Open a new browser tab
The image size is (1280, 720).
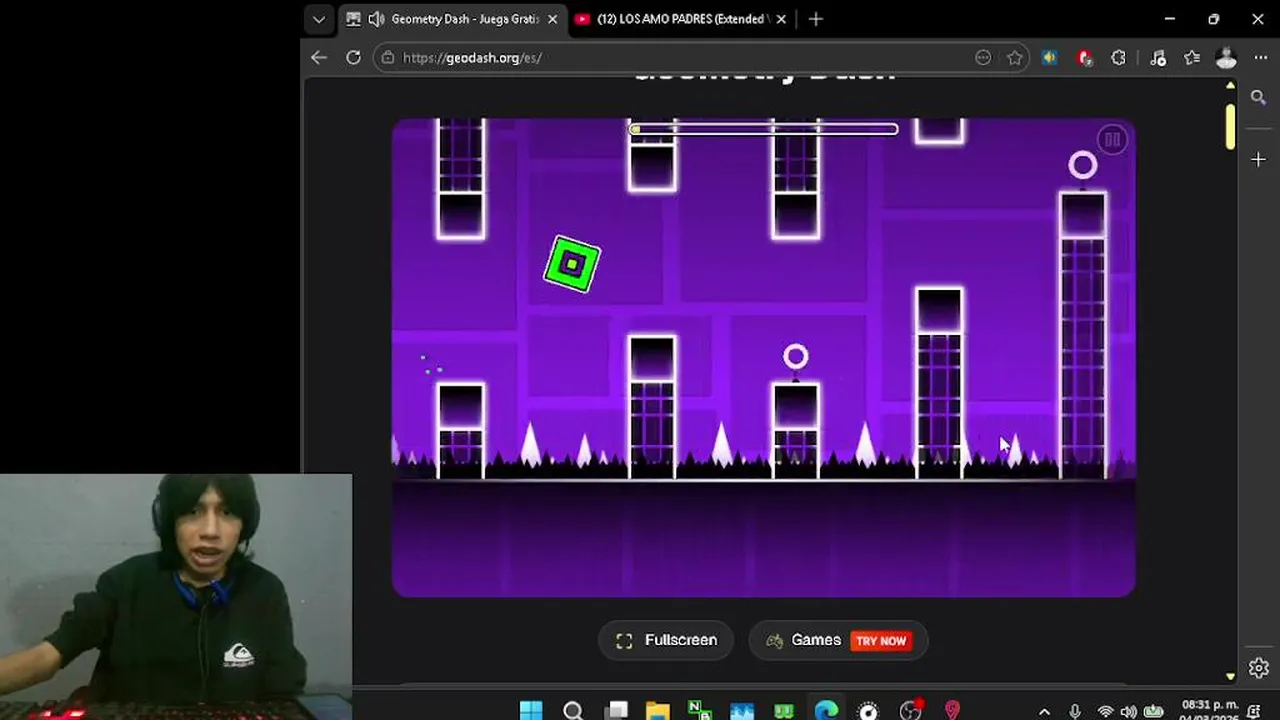(x=815, y=19)
